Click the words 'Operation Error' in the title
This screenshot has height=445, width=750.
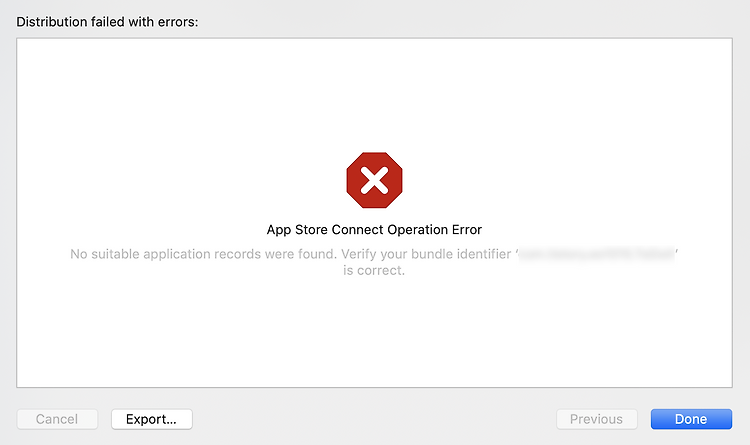[x=435, y=230]
